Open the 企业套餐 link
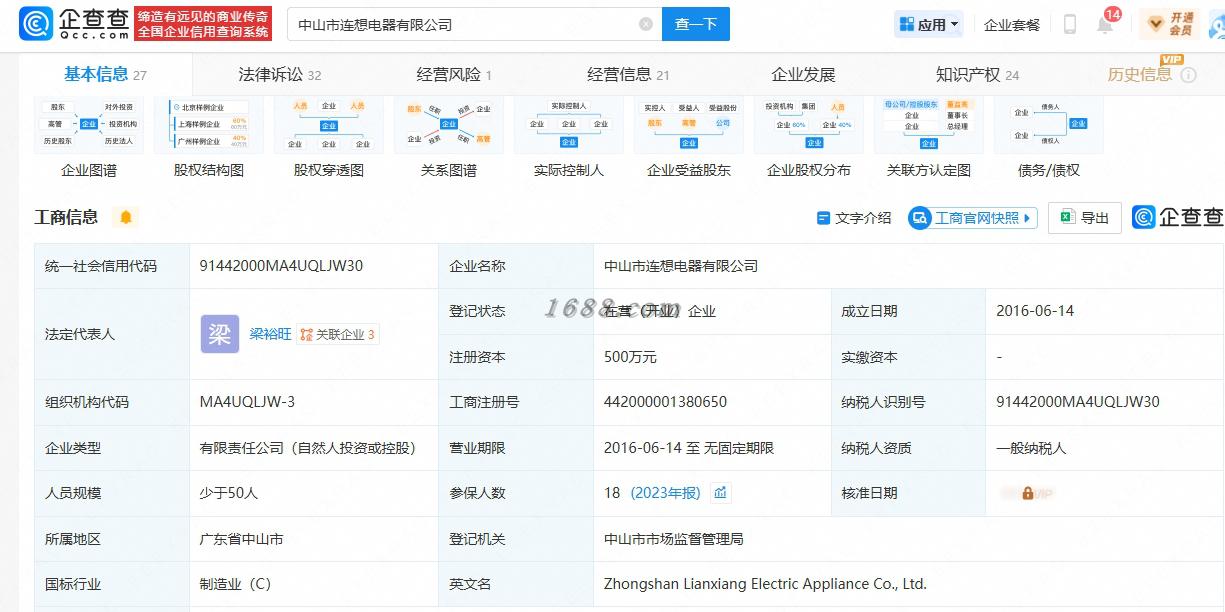 point(1012,25)
